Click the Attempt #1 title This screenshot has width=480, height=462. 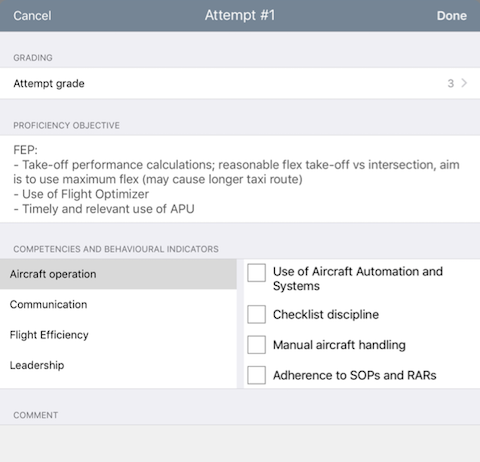[240, 15]
